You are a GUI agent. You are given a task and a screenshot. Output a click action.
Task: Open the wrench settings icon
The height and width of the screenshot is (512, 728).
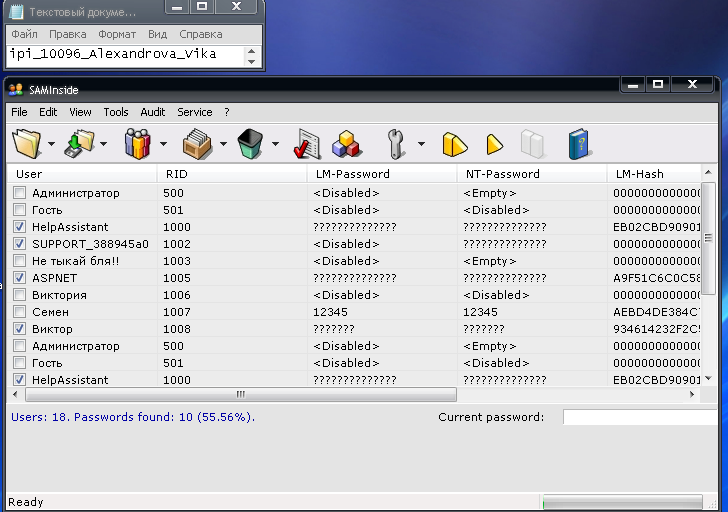[x=396, y=144]
